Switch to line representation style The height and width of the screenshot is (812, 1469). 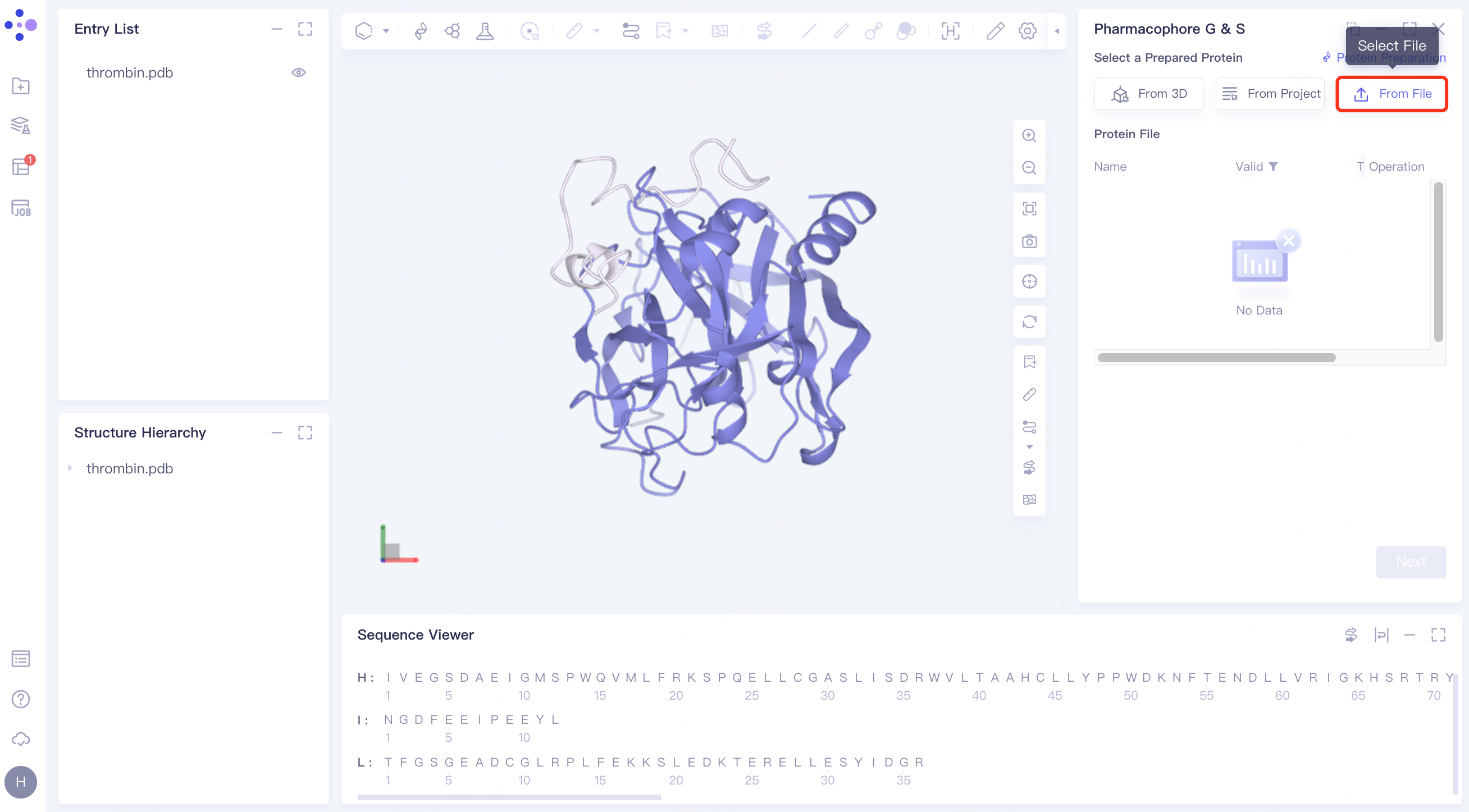tap(809, 31)
